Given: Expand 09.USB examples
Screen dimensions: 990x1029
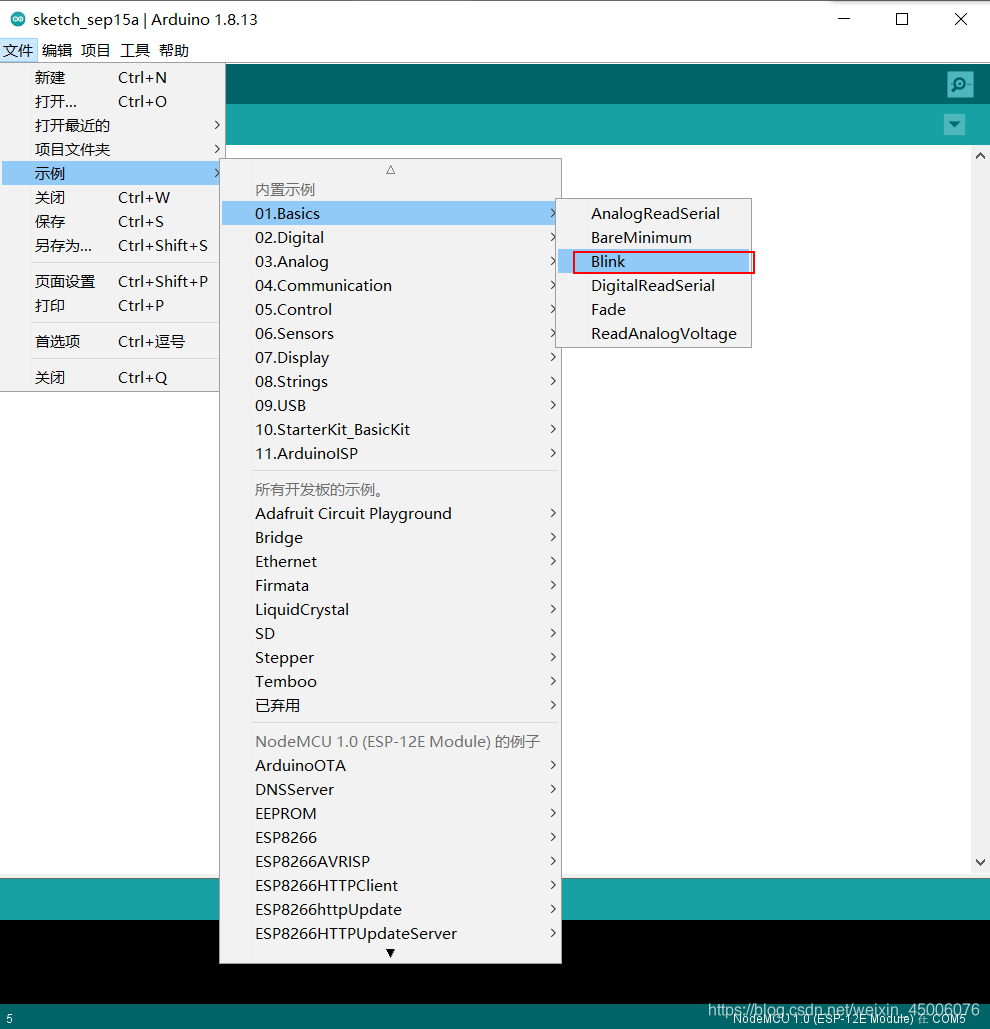Looking at the screenshot, I should [390, 406].
